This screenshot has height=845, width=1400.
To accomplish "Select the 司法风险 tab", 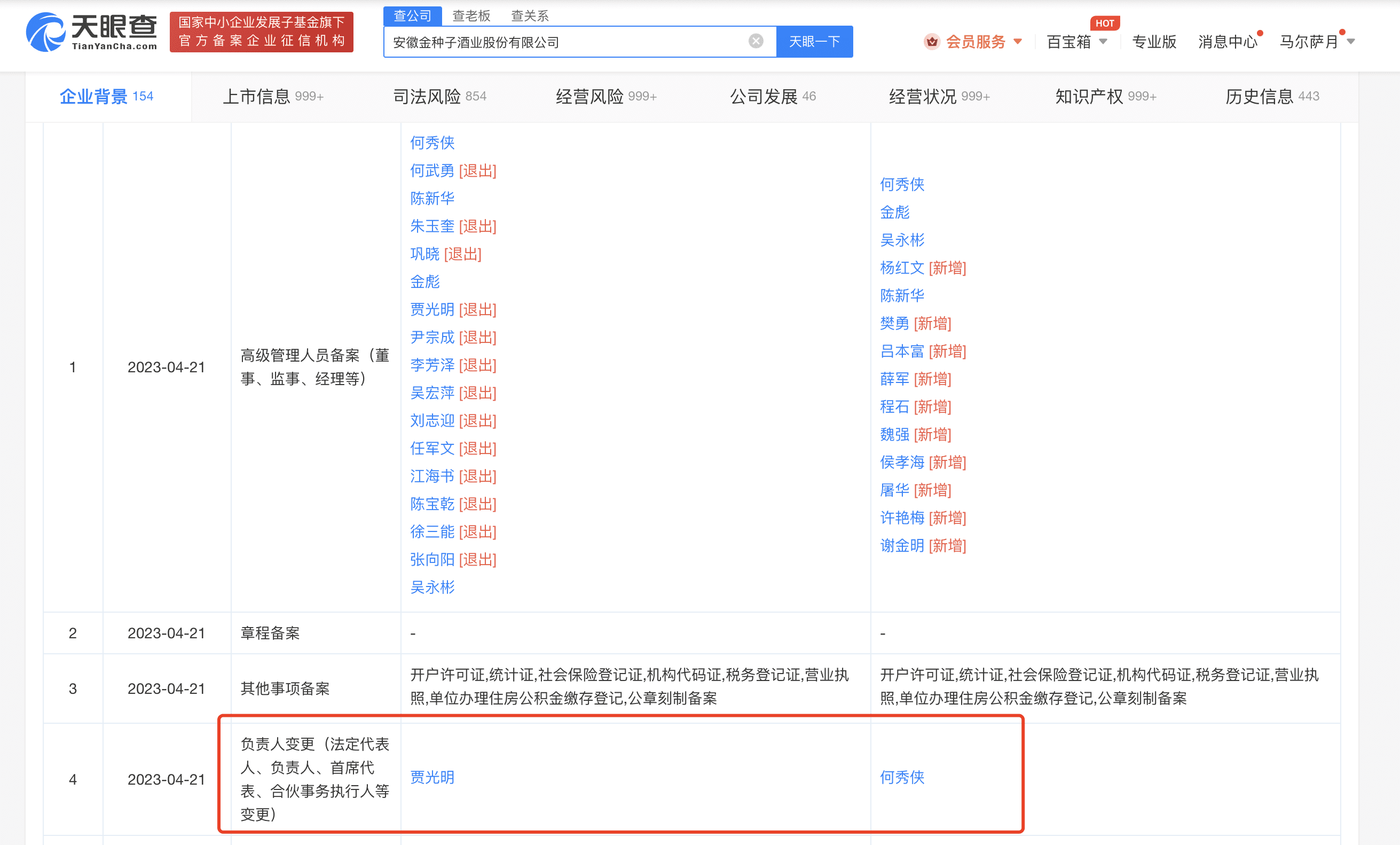I will [440, 96].
